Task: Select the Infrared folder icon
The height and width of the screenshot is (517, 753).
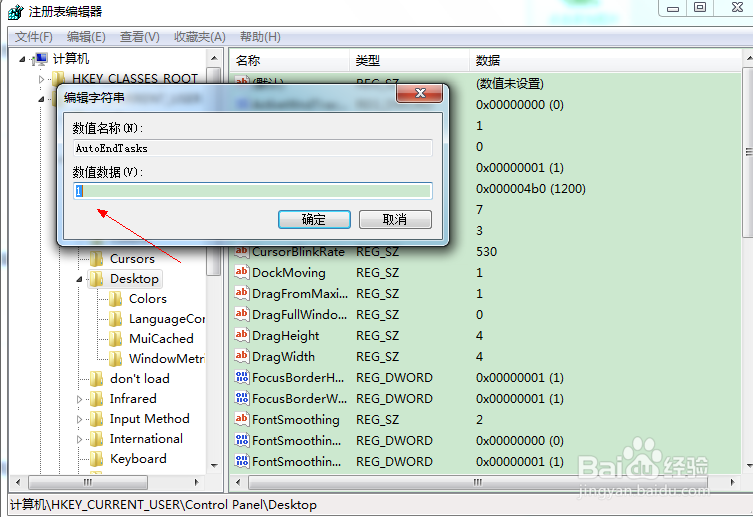Action: 97,399
